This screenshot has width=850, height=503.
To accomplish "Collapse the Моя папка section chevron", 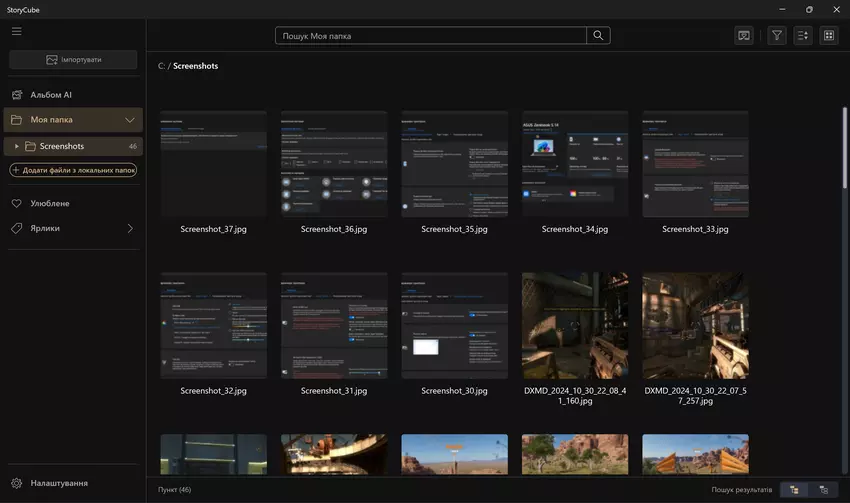I will point(130,120).
